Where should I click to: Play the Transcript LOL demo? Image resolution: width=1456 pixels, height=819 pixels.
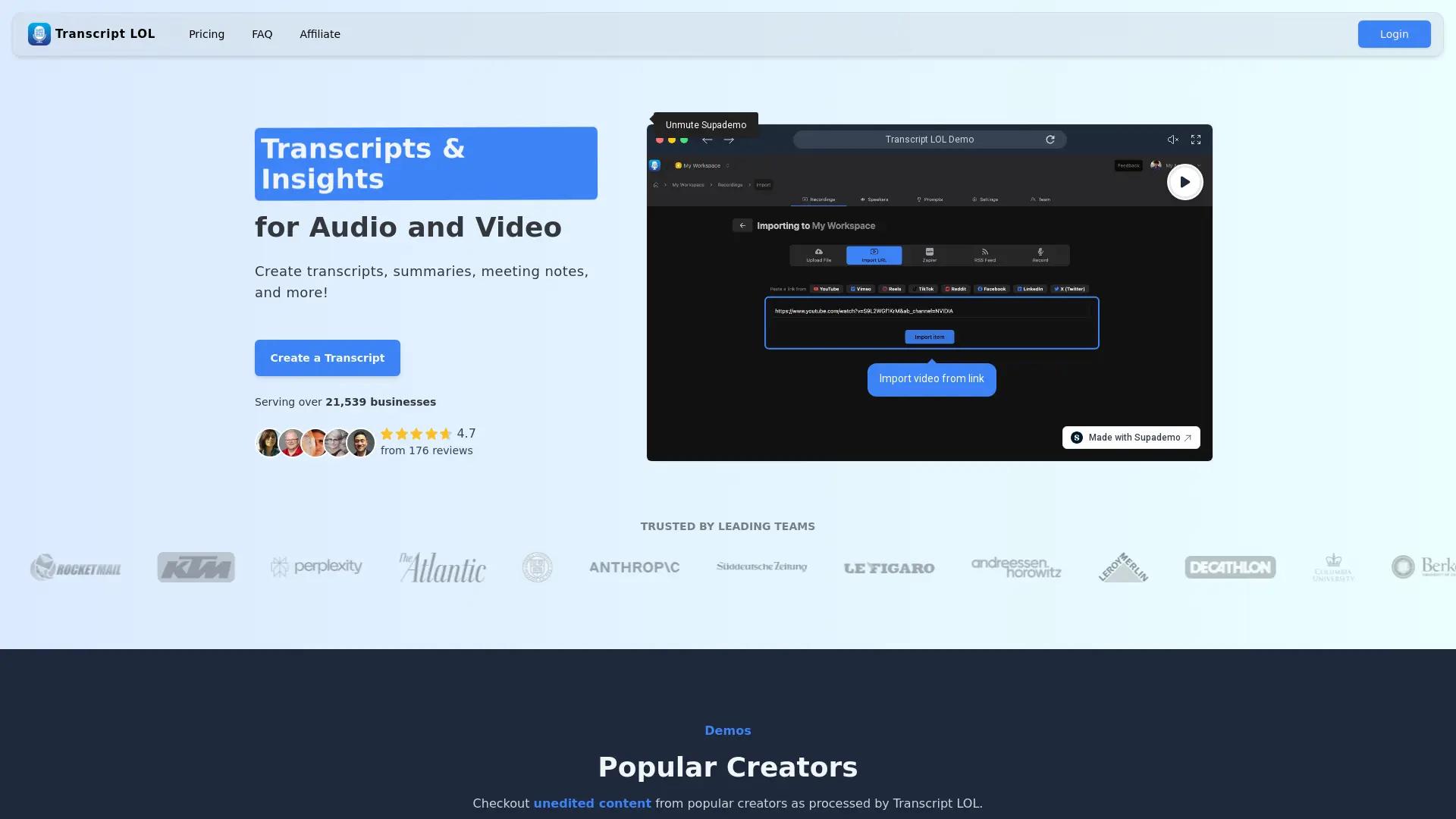click(x=1185, y=182)
